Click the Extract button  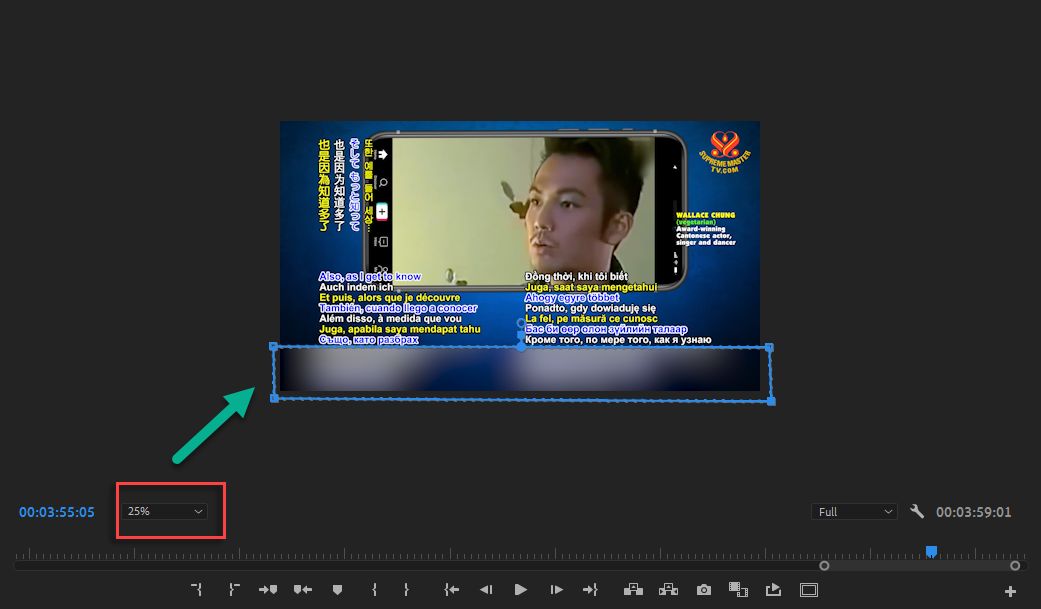point(669,589)
